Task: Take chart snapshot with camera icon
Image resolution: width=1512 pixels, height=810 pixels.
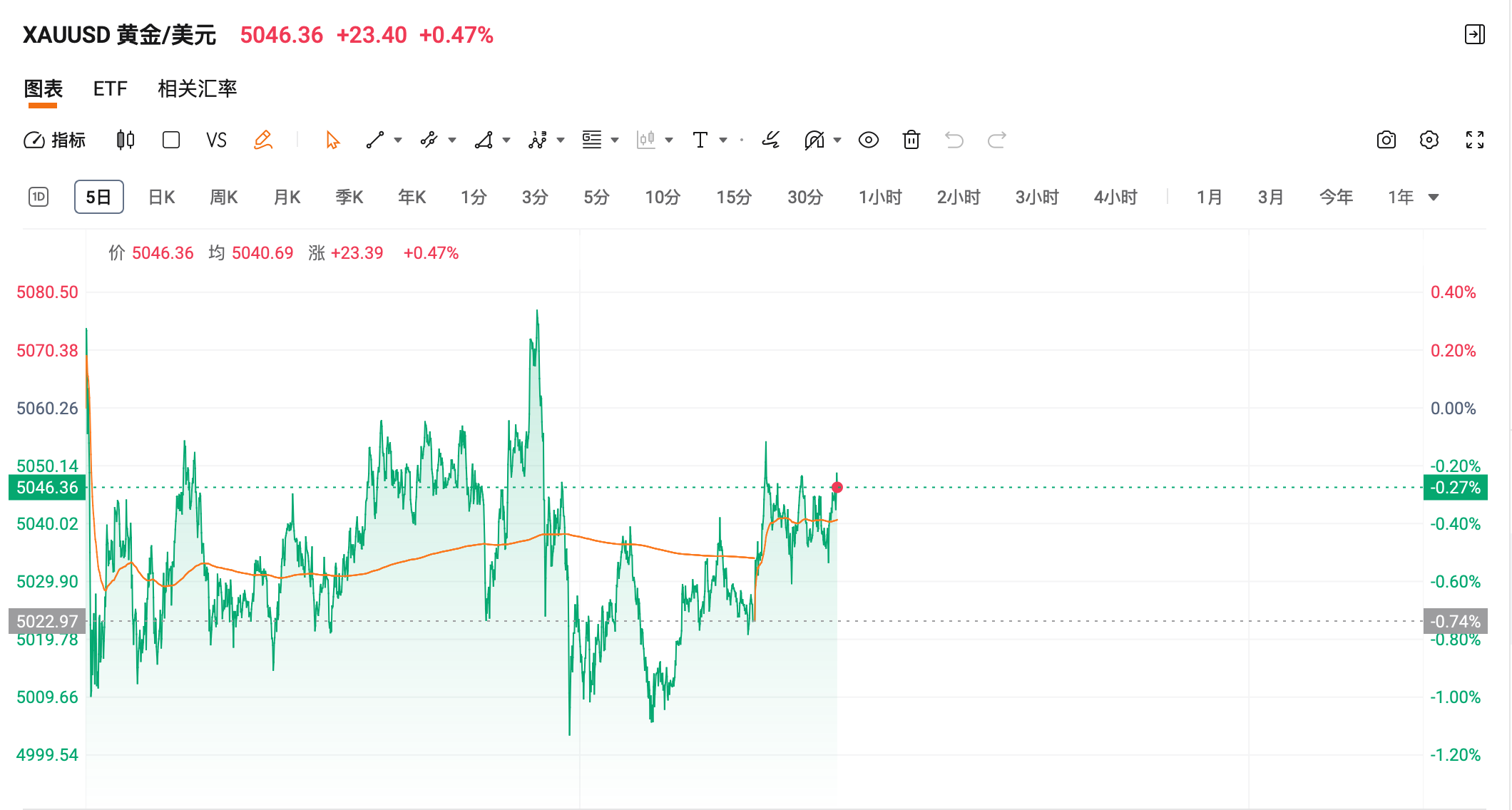Action: pos(1386,140)
